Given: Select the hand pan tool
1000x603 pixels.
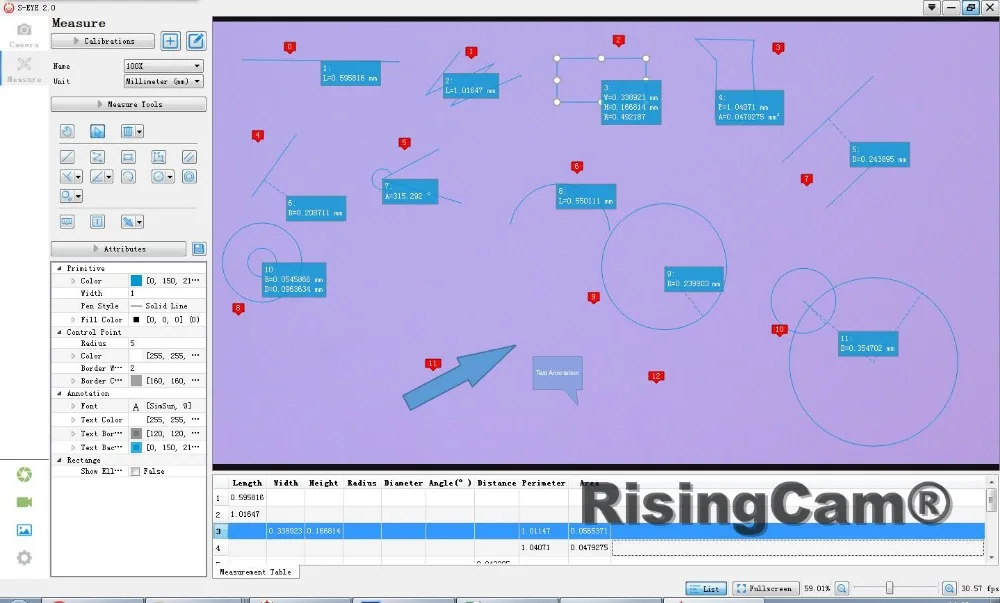Looking at the screenshot, I should 67,131.
